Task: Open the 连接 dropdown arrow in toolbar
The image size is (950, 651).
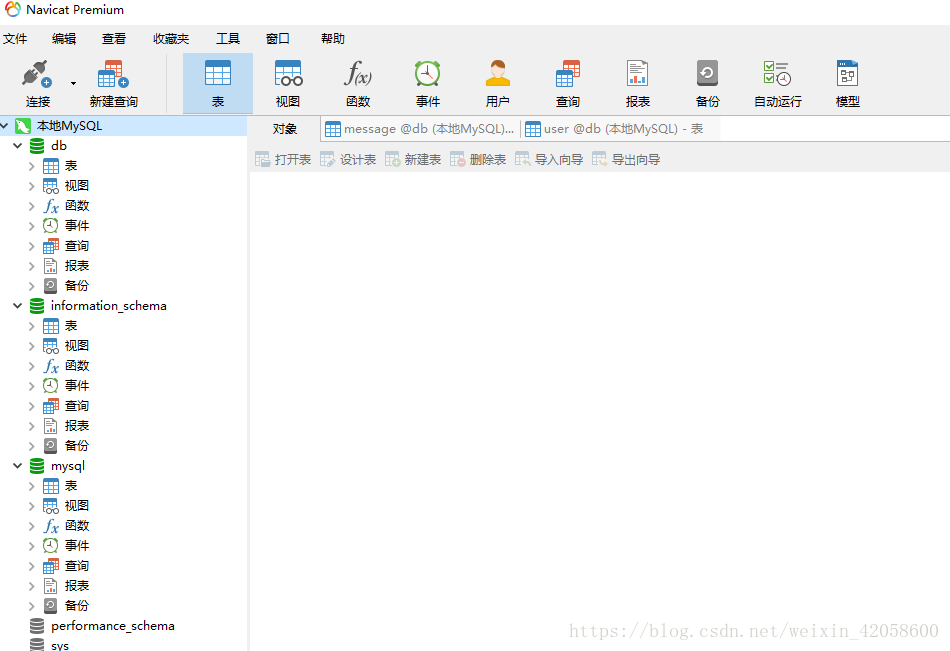Action: [x=73, y=84]
